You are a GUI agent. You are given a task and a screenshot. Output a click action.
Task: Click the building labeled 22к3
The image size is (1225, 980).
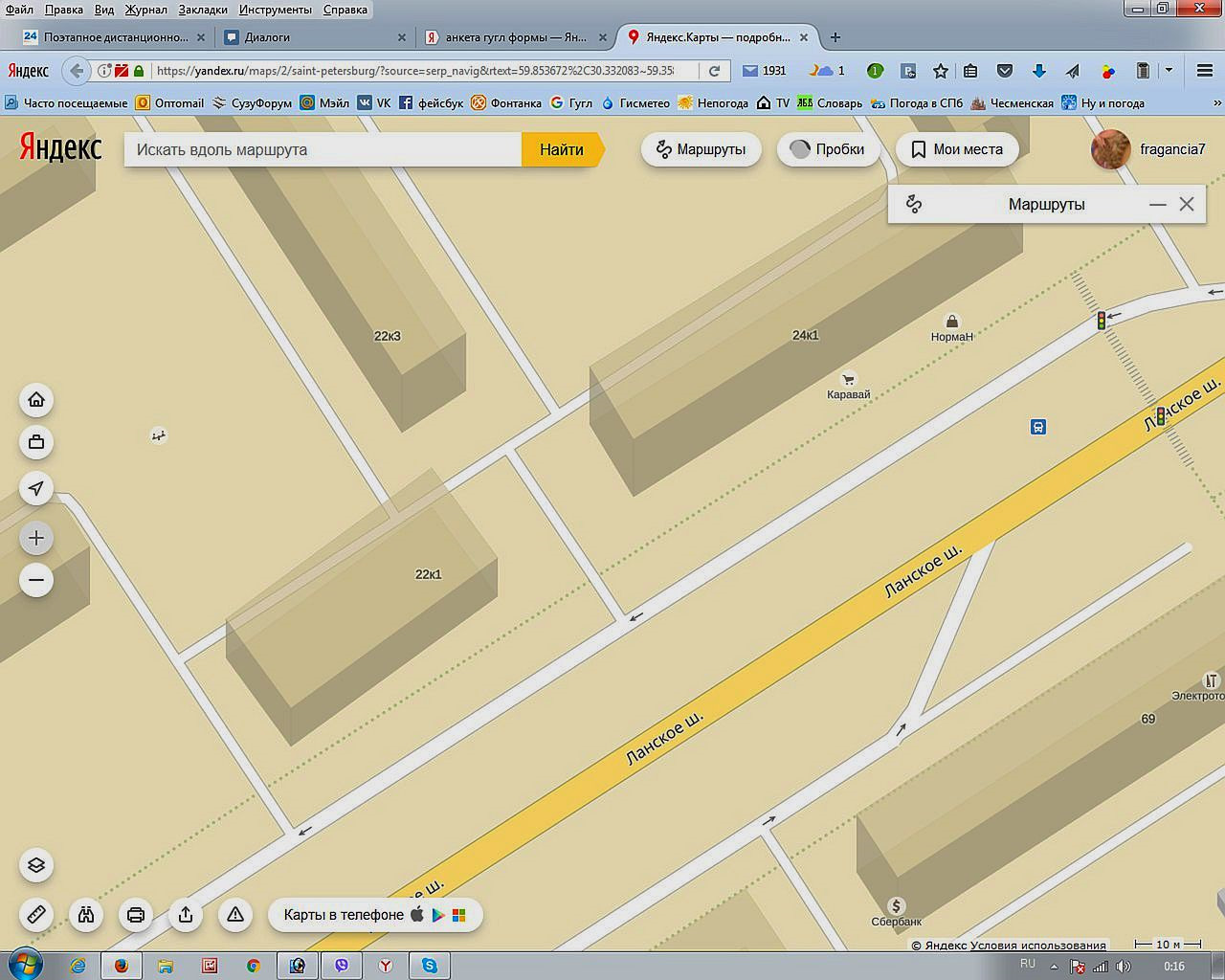(387, 336)
